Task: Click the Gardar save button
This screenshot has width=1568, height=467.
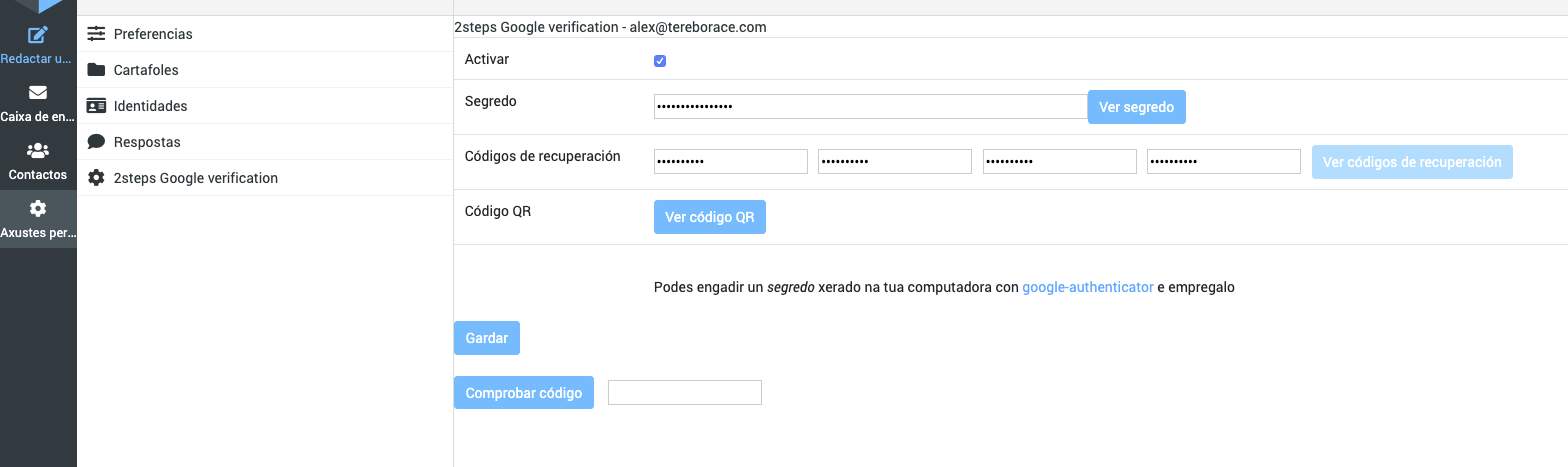Action: (x=486, y=338)
